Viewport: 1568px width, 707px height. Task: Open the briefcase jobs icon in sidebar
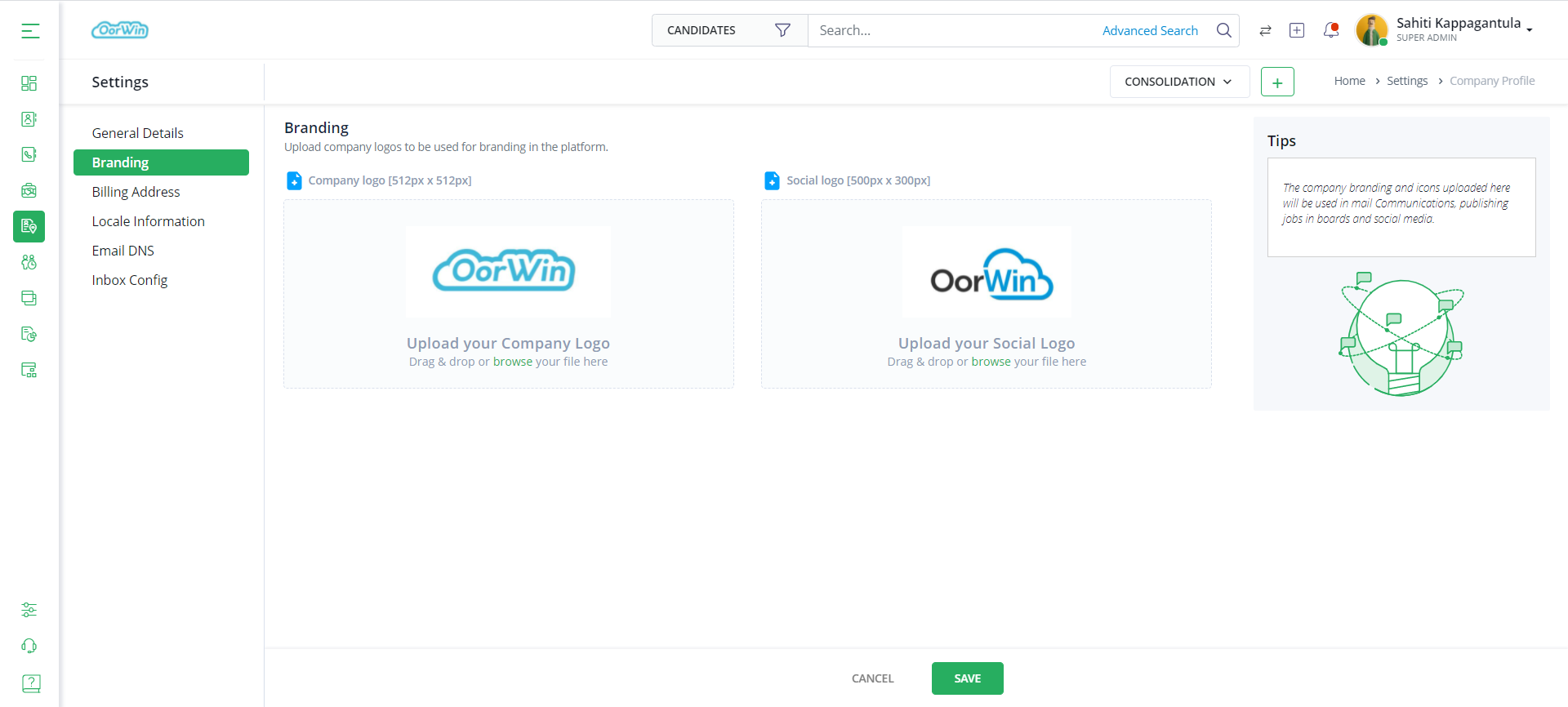(x=29, y=190)
